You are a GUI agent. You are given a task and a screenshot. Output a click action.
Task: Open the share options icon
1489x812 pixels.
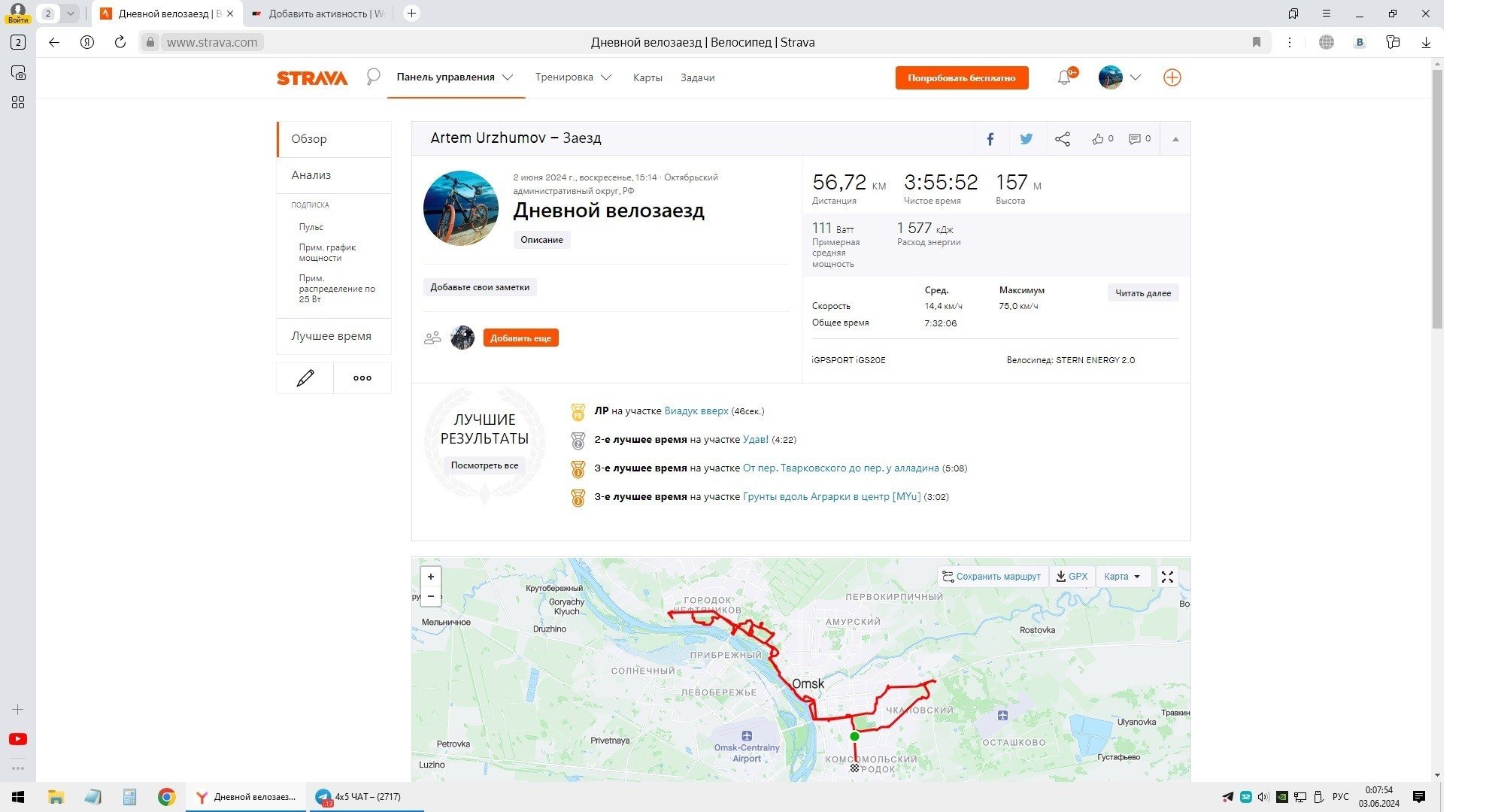[1063, 139]
